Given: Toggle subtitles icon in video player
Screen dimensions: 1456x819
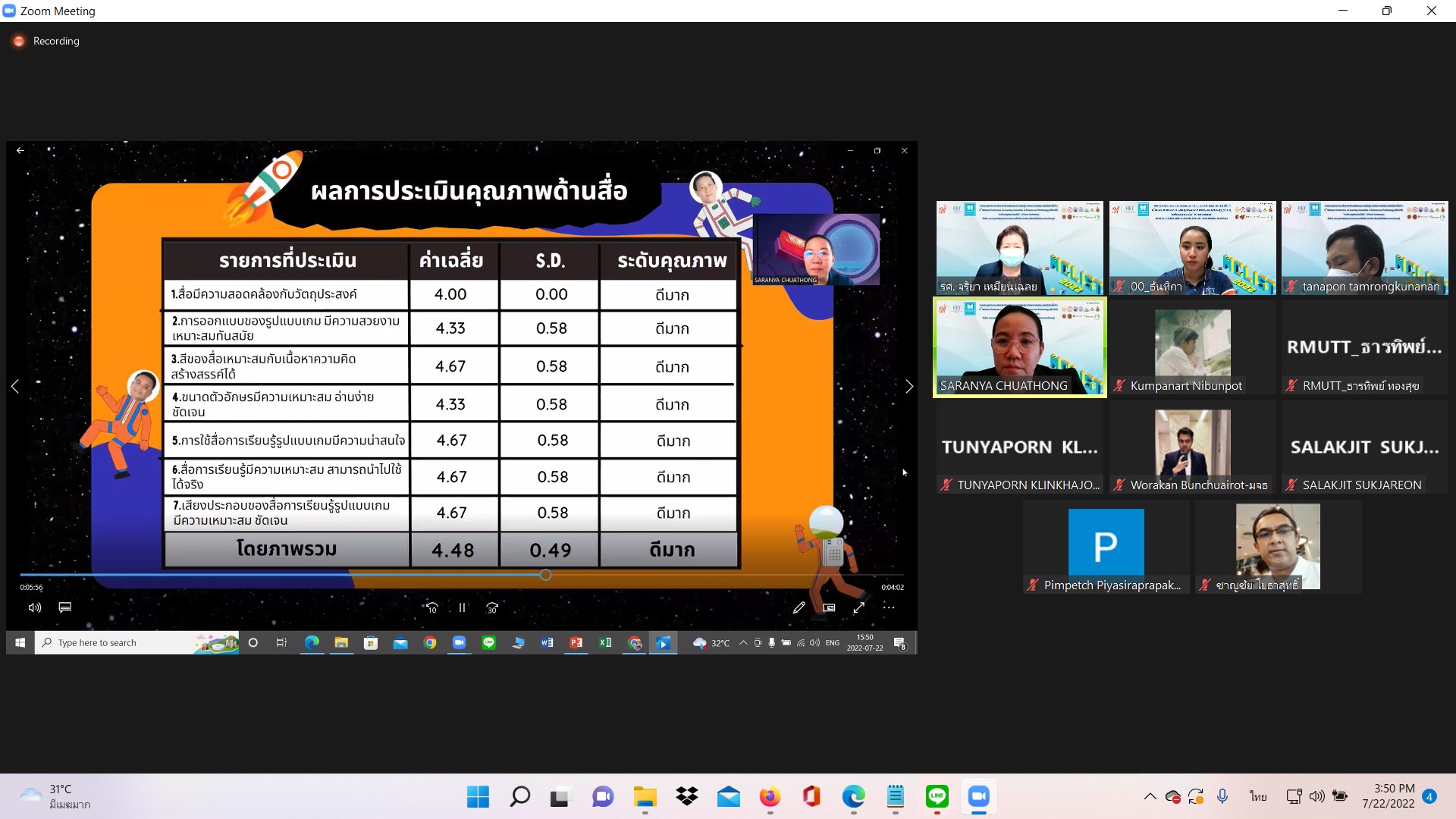Looking at the screenshot, I should pos(65,607).
